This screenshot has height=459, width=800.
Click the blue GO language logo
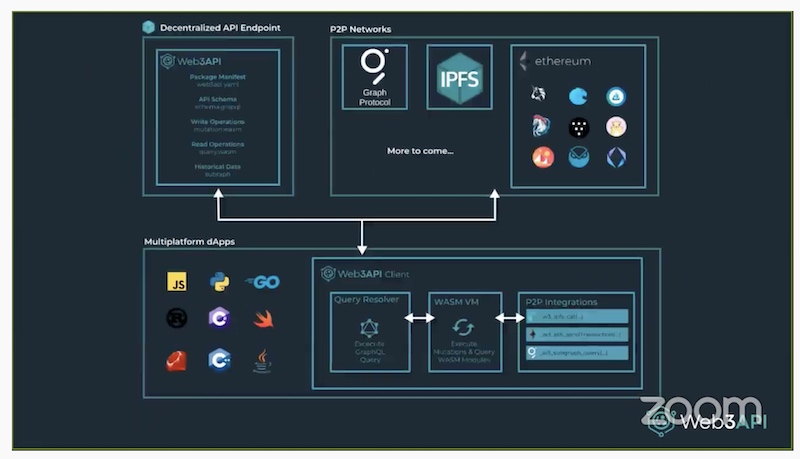point(263,282)
